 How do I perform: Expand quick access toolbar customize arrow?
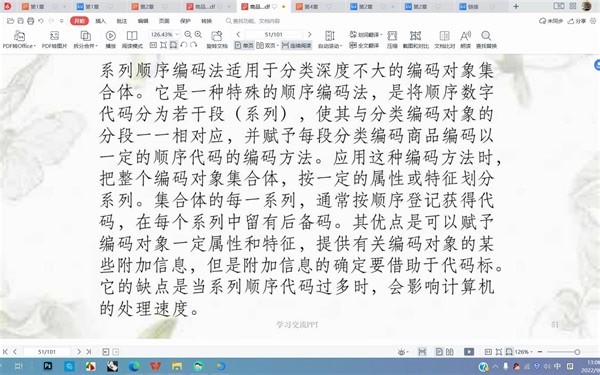click(62, 21)
